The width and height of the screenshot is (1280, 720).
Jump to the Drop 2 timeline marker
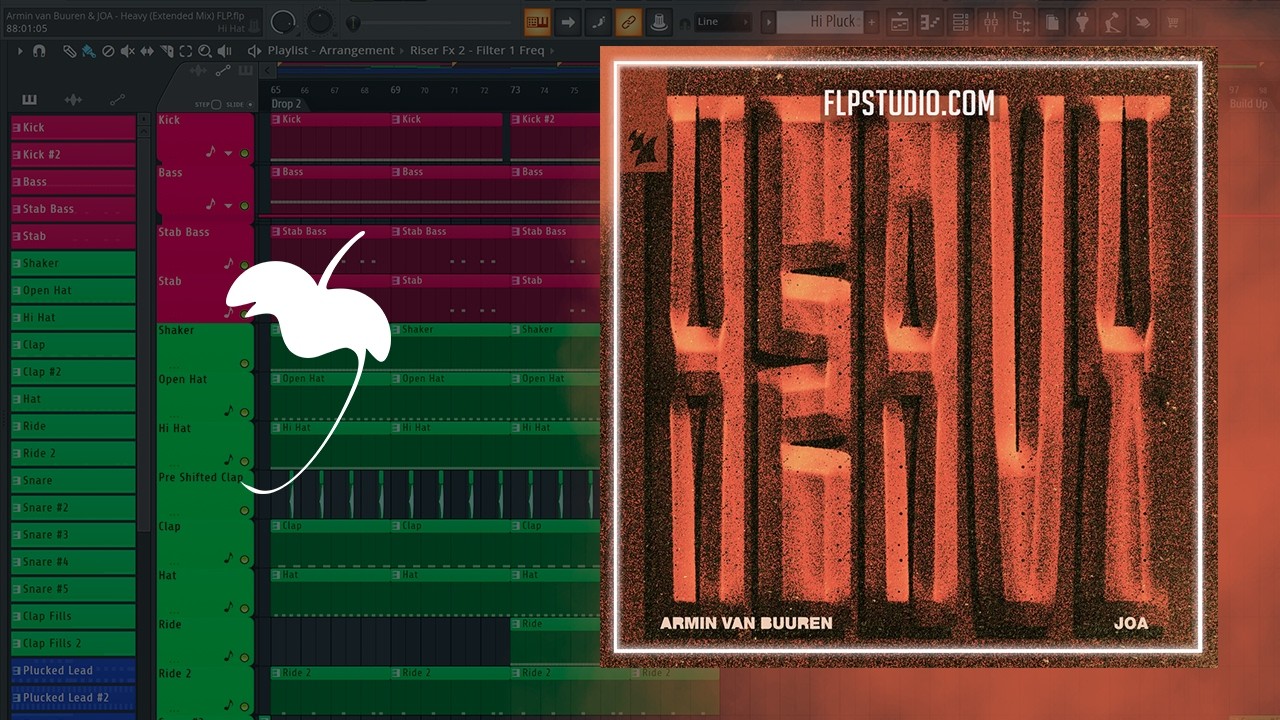pyautogui.click(x=286, y=104)
